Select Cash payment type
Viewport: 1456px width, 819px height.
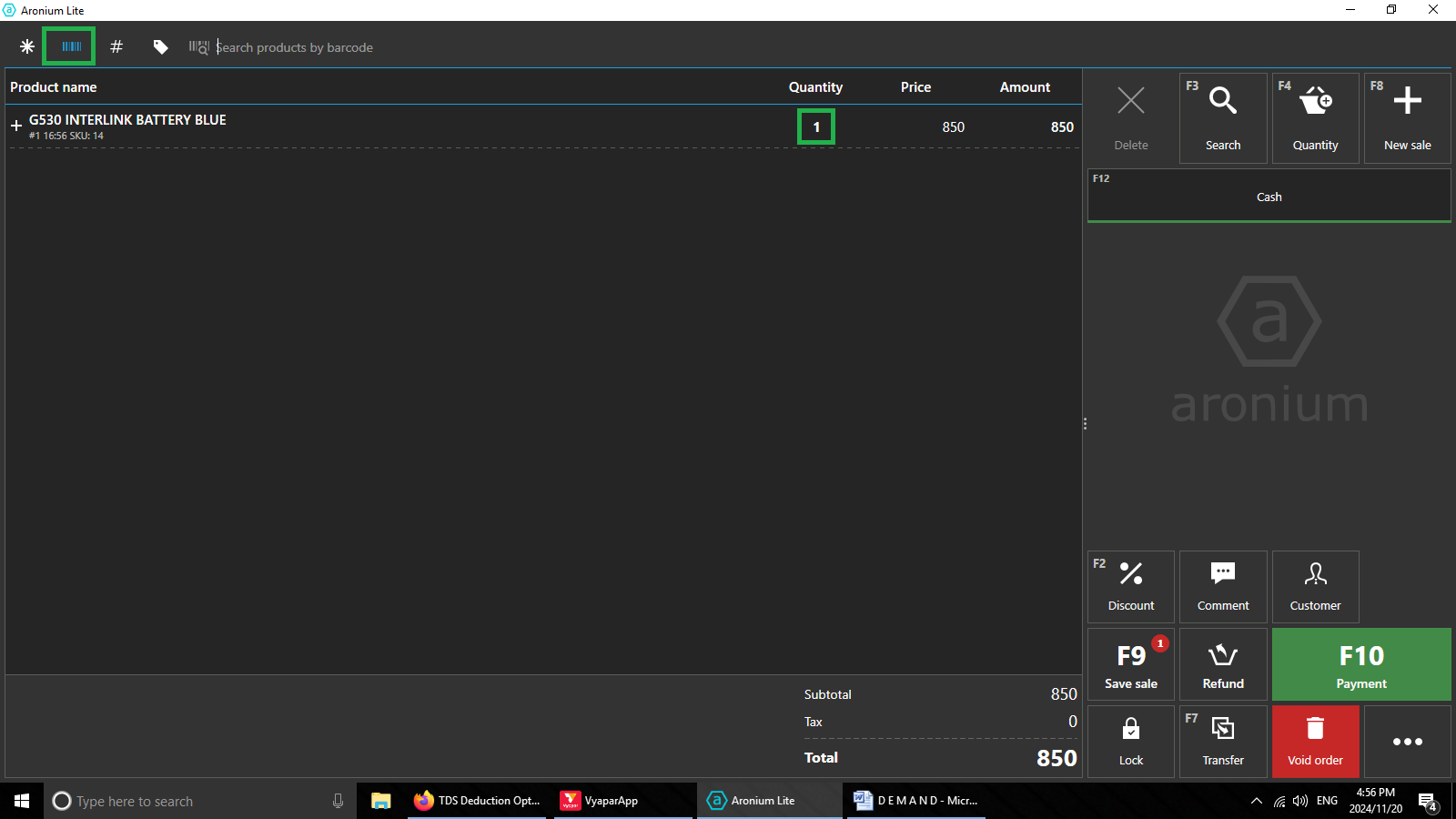pos(1269,197)
